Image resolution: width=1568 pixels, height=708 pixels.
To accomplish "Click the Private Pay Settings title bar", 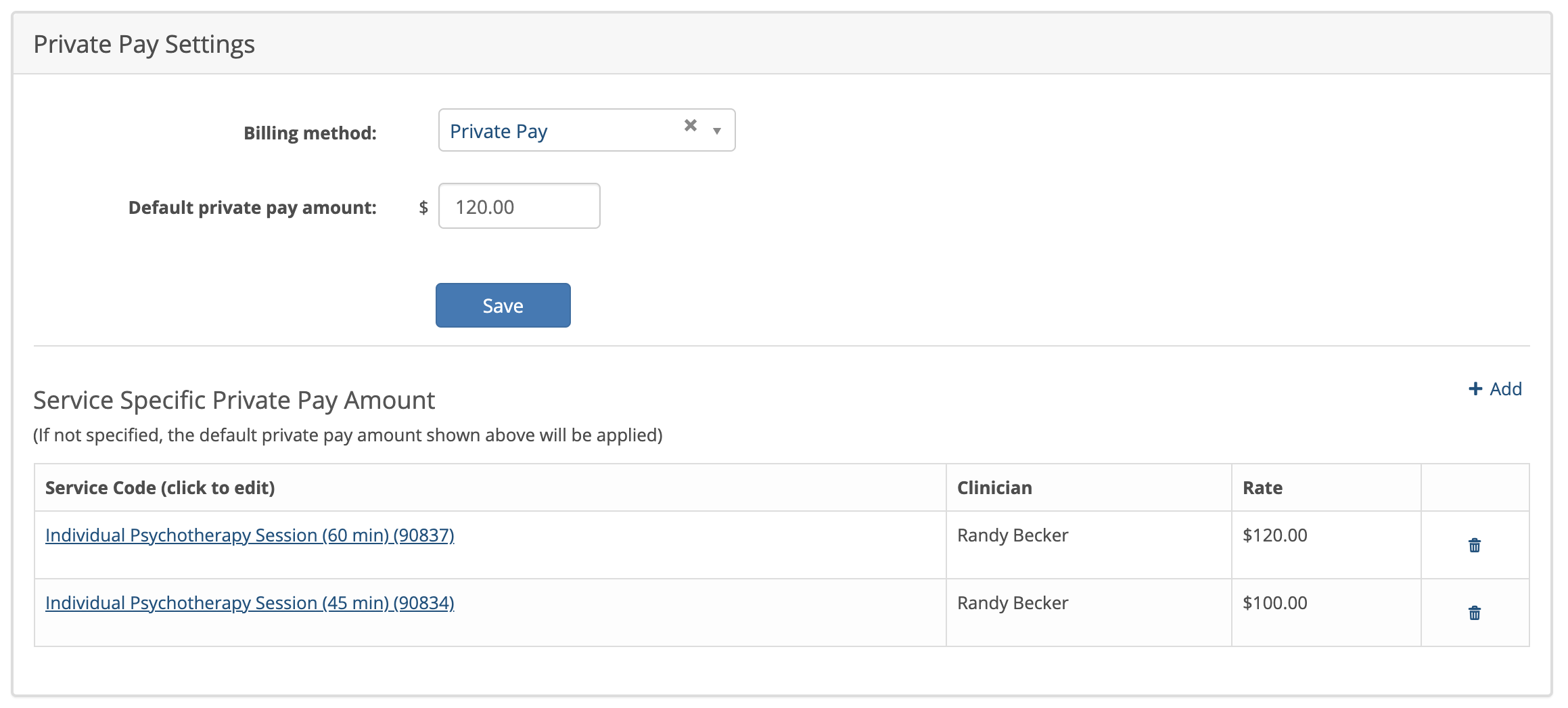I will [145, 43].
